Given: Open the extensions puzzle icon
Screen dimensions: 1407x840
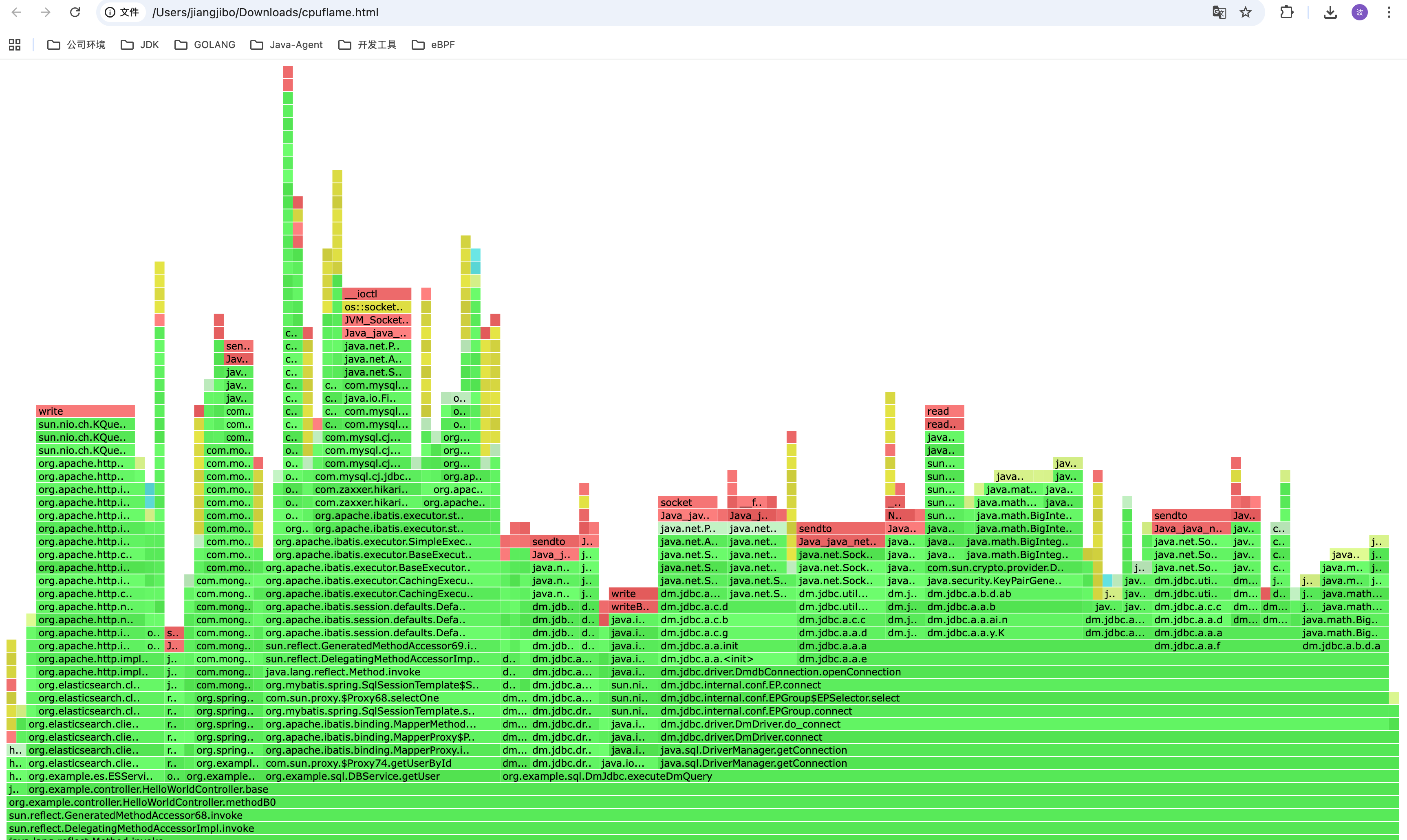Looking at the screenshot, I should [1286, 12].
